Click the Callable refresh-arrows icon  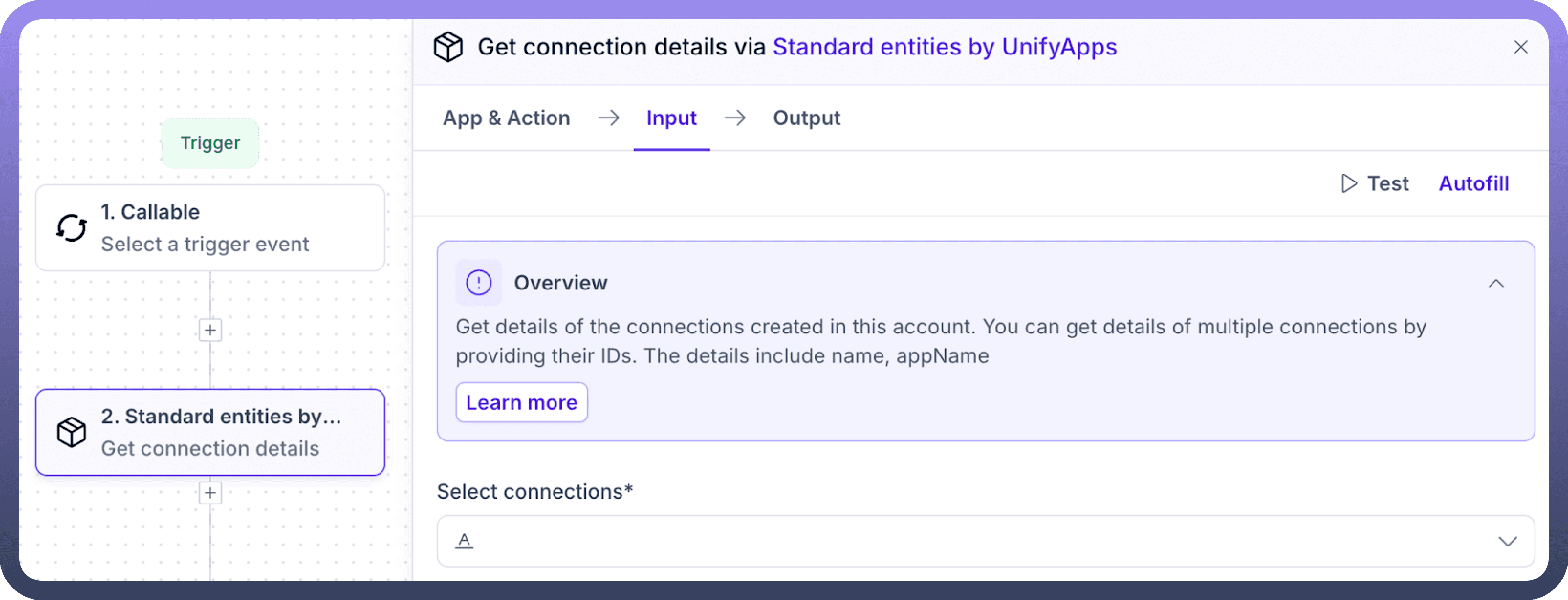(72, 228)
